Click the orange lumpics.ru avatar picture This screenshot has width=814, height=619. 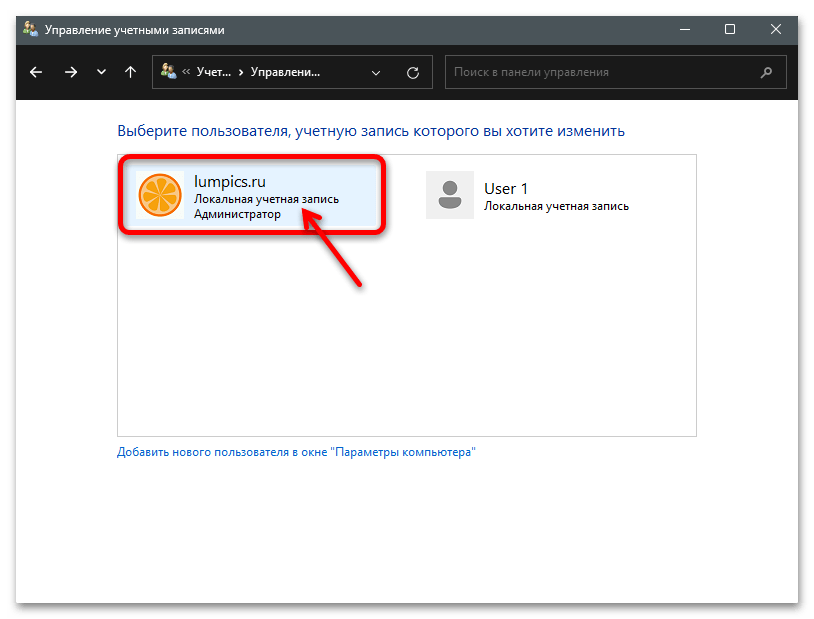[160, 195]
